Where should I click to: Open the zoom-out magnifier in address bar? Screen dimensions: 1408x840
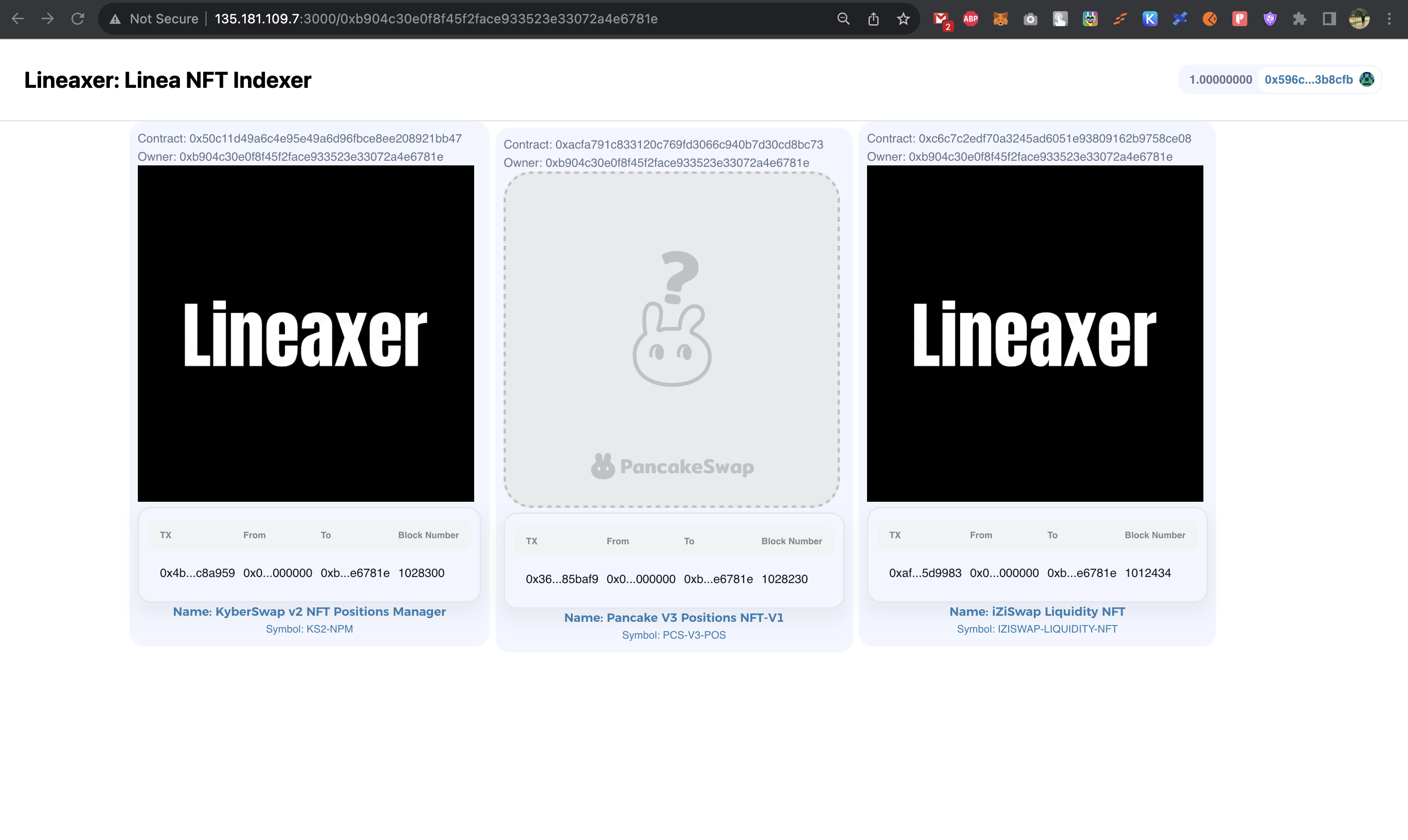843,19
